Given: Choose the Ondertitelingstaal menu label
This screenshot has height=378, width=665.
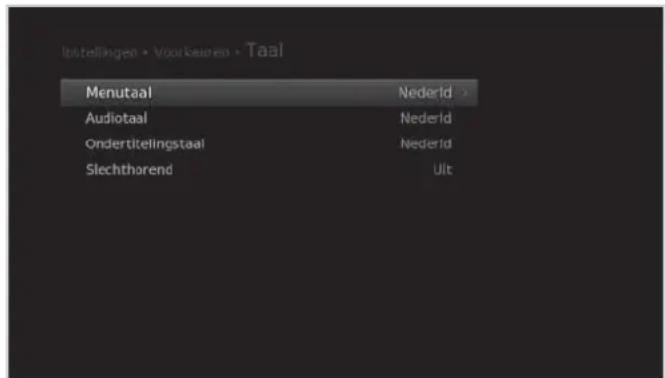Looking at the screenshot, I should [x=145, y=144].
